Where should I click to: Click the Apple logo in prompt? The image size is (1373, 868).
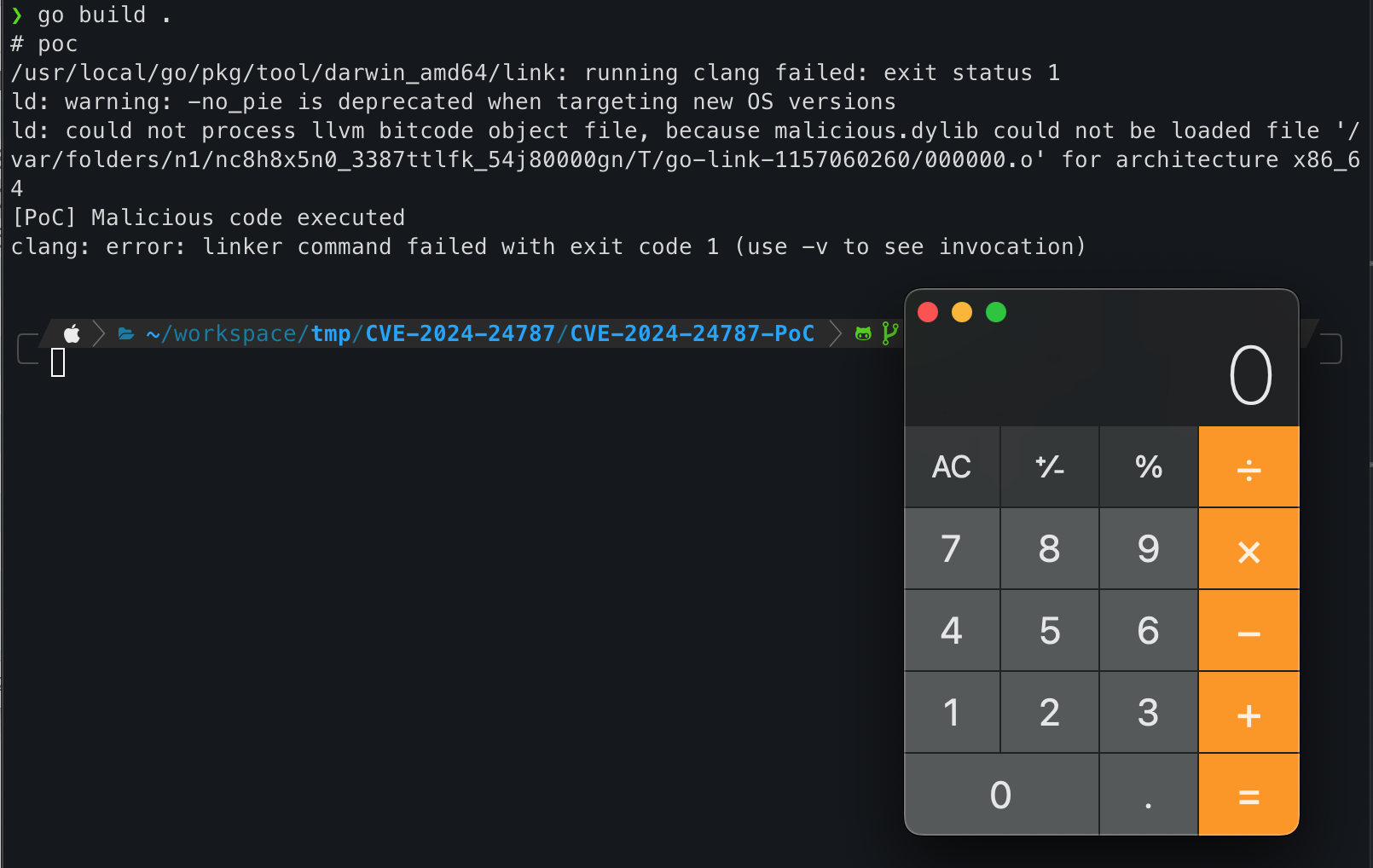pyautogui.click(x=72, y=333)
